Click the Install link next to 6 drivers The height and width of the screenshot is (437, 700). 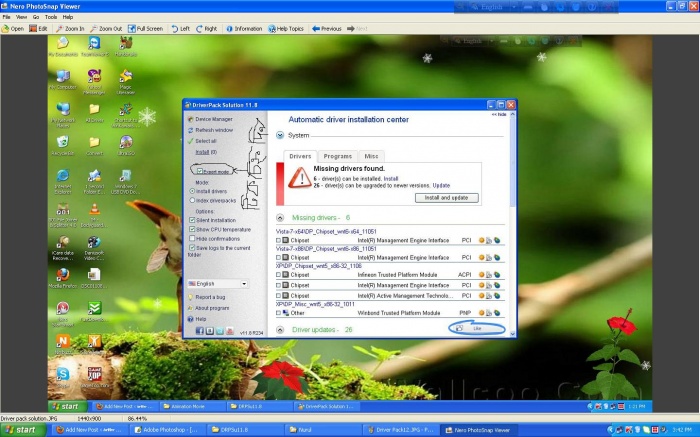pos(391,179)
